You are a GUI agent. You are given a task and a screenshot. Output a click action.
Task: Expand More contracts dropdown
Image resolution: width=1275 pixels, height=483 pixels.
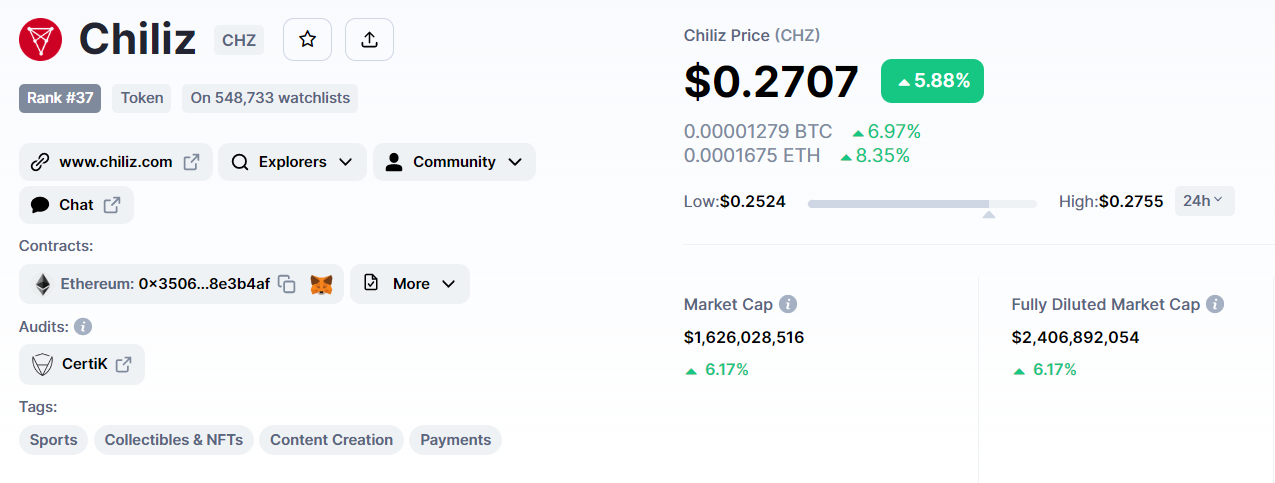(410, 284)
